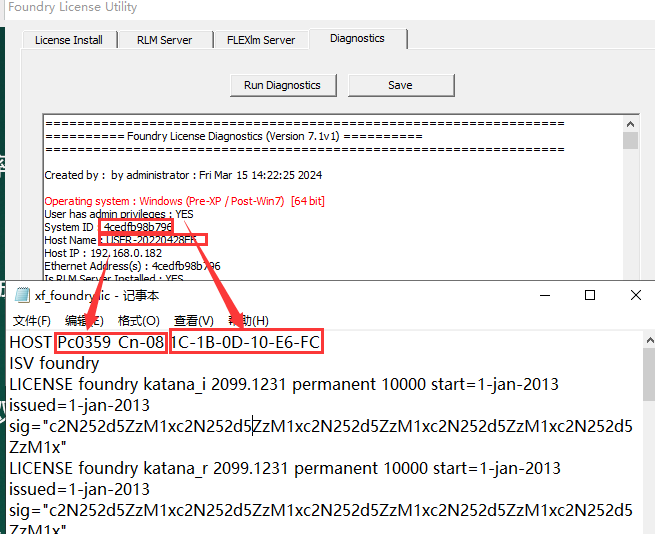Click the ISV foundry line
655x534 pixels.
pos(54,363)
